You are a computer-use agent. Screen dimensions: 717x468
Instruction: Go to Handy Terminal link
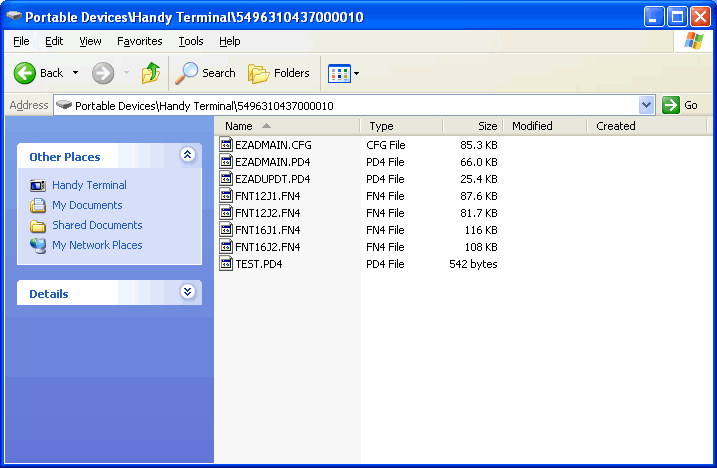point(89,185)
